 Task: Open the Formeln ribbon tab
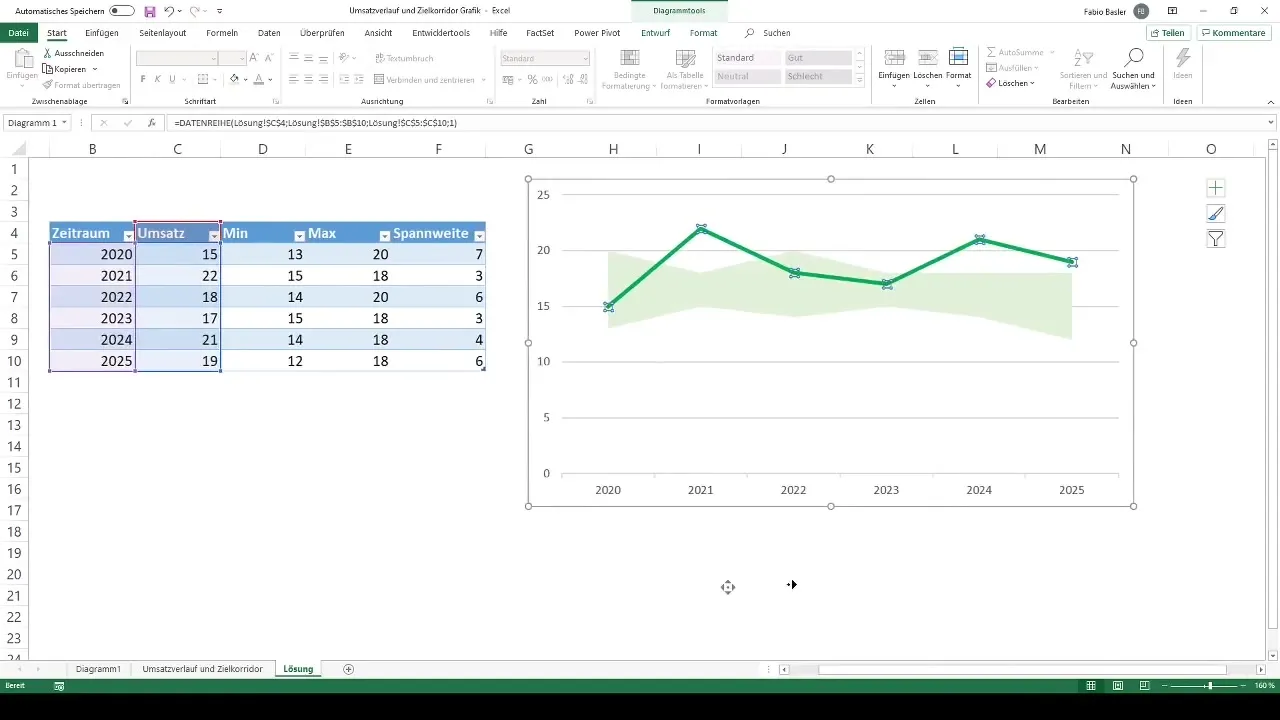tap(221, 33)
